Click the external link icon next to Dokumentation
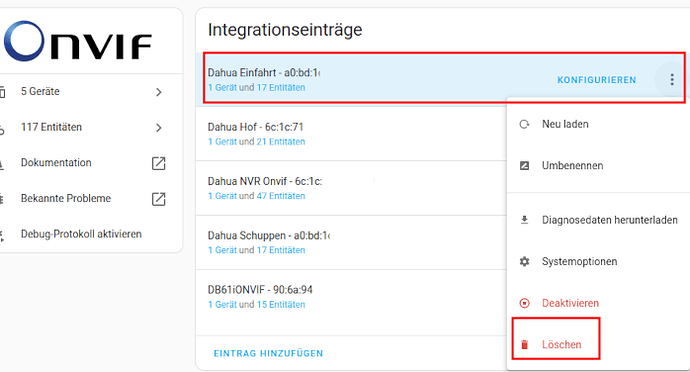This screenshot has width=690, height=372. (158, 163)
